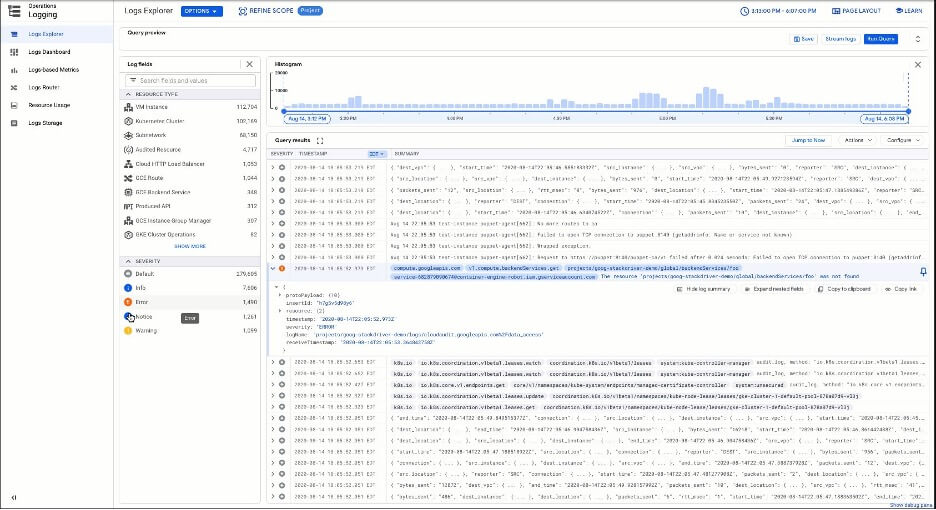Click the histogram right time range handle
This screenshot has width=936, height=510.
(x=908, y=110)
